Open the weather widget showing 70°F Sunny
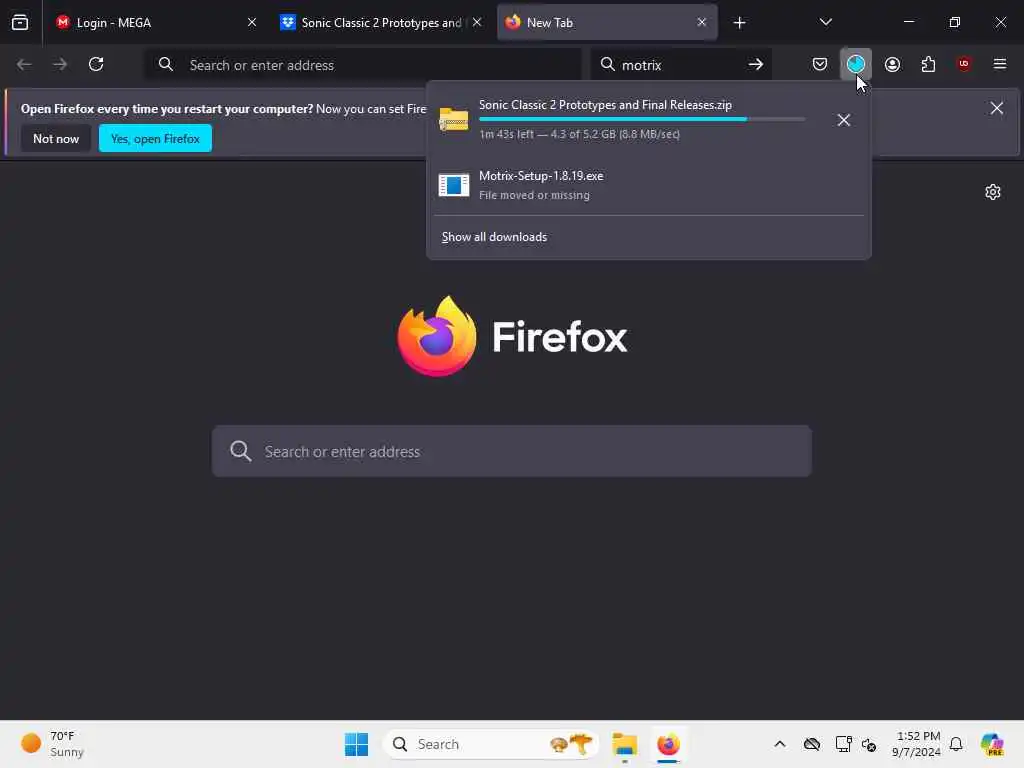 click(x=52, y=744)
